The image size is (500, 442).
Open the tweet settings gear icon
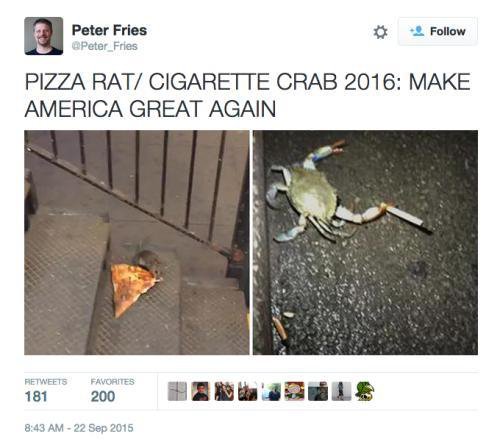point(380,32)
